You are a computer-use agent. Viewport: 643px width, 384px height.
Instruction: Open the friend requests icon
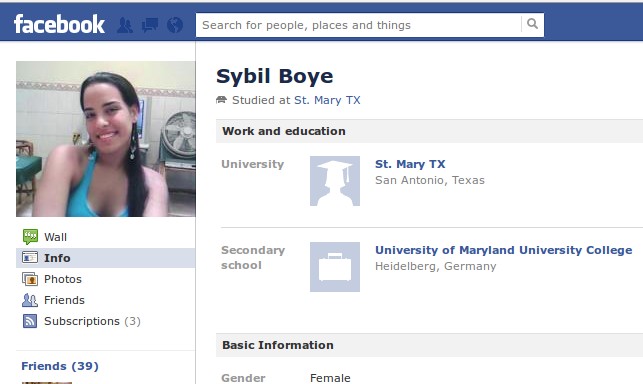tap(125, 25)
